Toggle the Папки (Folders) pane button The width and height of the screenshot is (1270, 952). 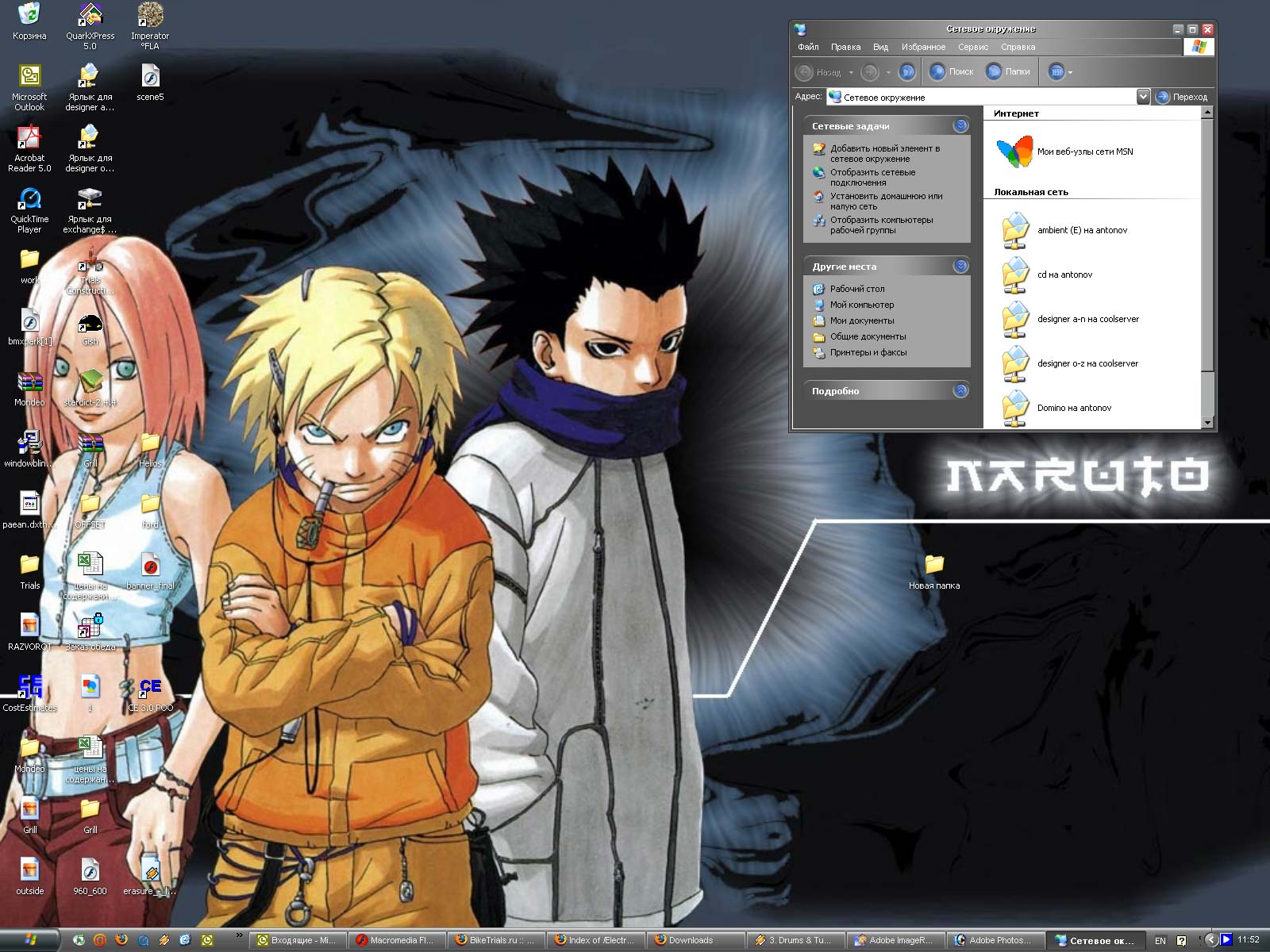pyautogui.click(x=1008, y=71)
